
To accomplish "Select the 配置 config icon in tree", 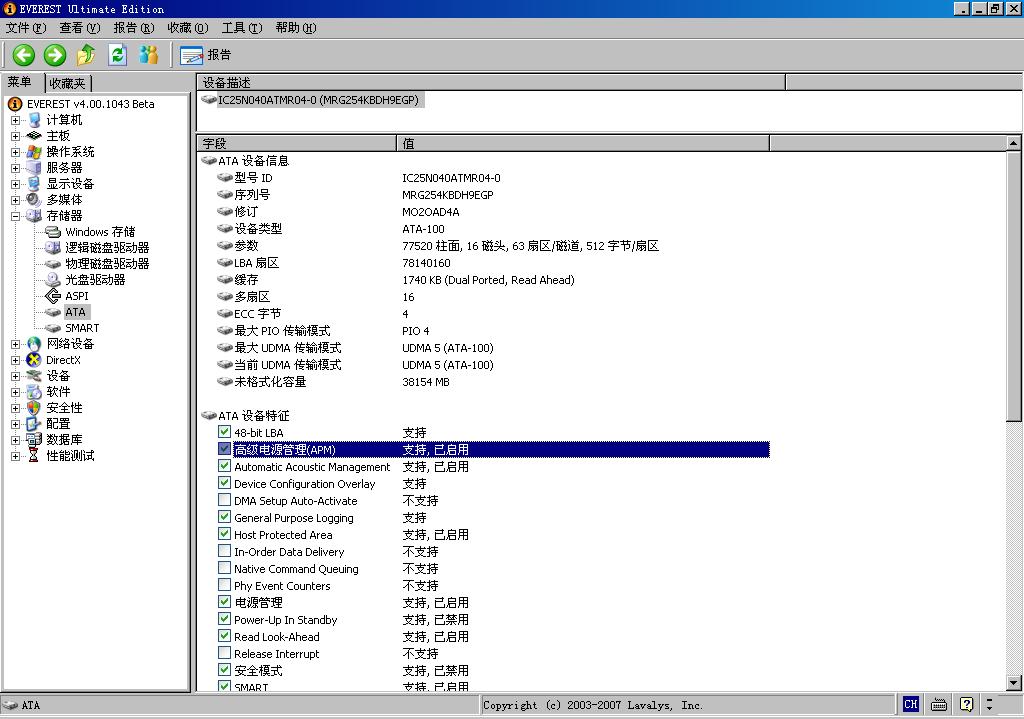I will pos(35,424).
